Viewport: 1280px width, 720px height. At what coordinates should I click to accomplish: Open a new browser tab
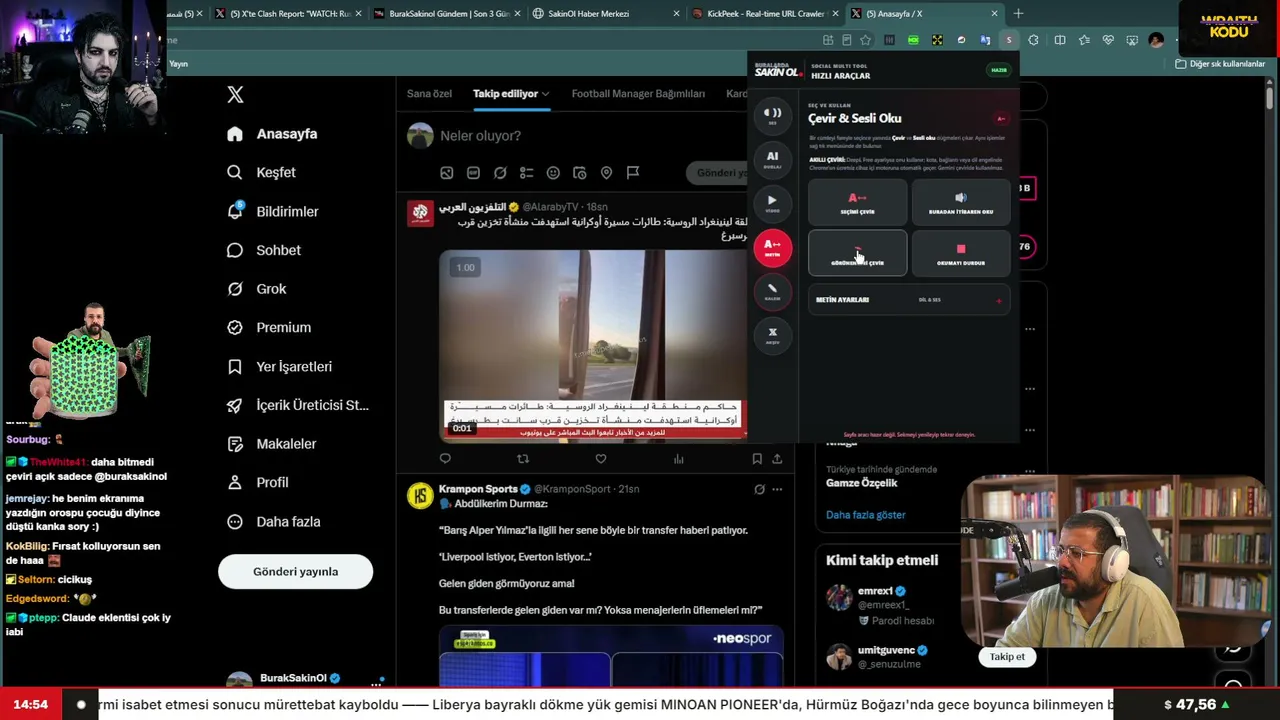(1018, 14)
